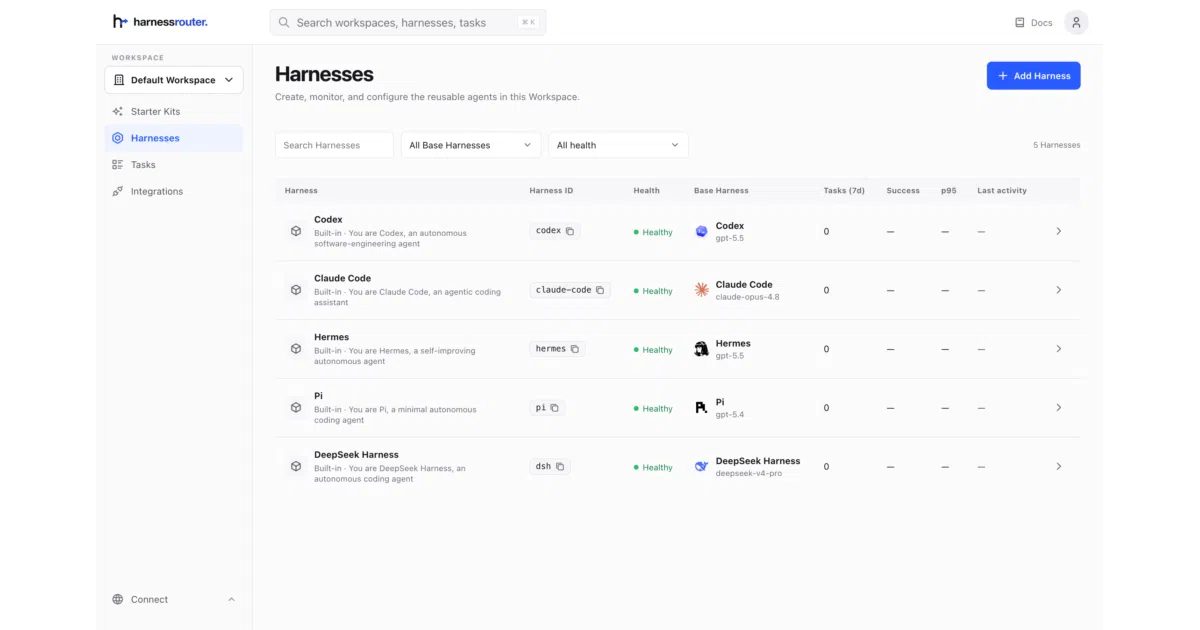Open the Codex harness name
Viewport: 1200px width, 630px height.
328,220
